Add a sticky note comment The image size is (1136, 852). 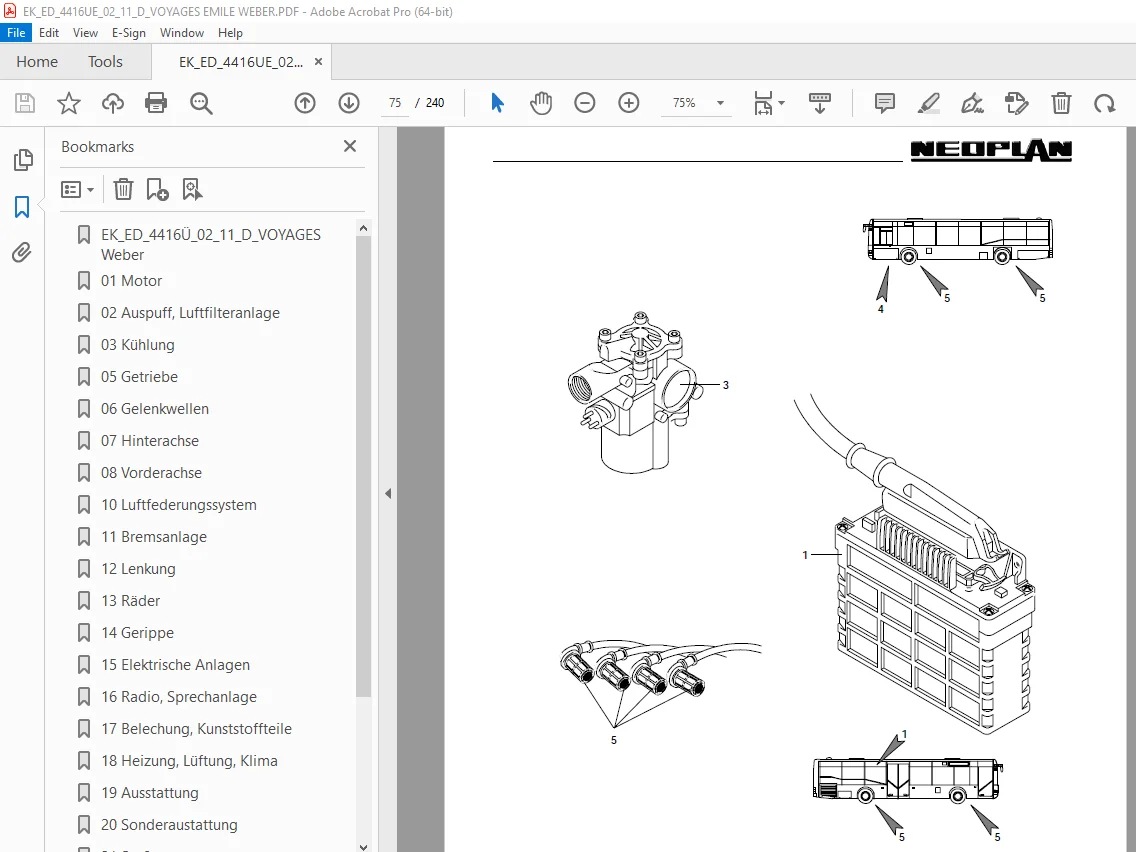point(885,103)
